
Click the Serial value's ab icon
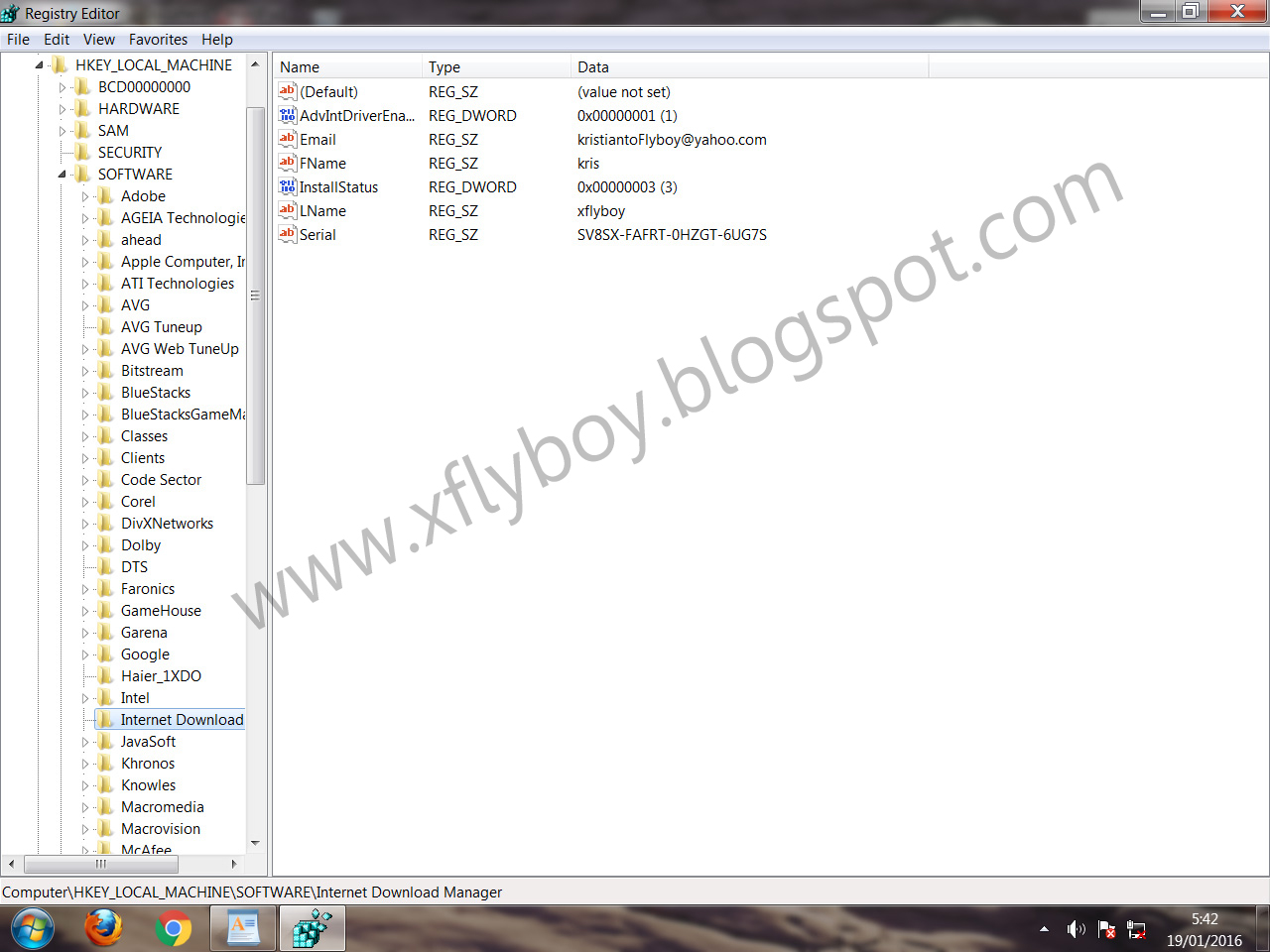click(x=287, y=234)
